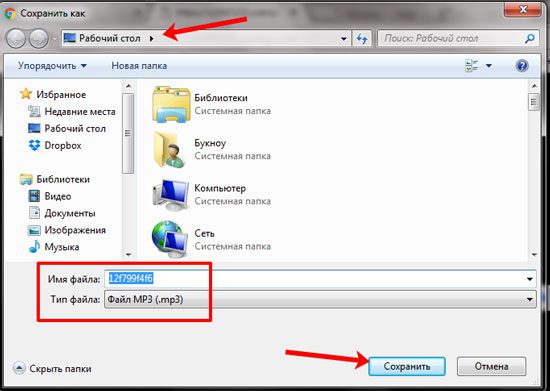The image size is (550, 391).
Task: Click the change view icon
Action: [x=471, y=66]
